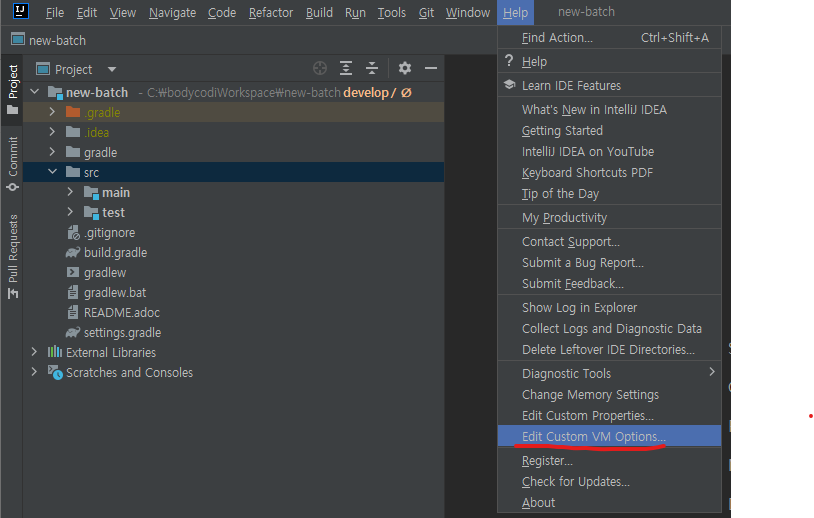Click the .idea folder icon
The image size is (814, 518).
[73, 132]
